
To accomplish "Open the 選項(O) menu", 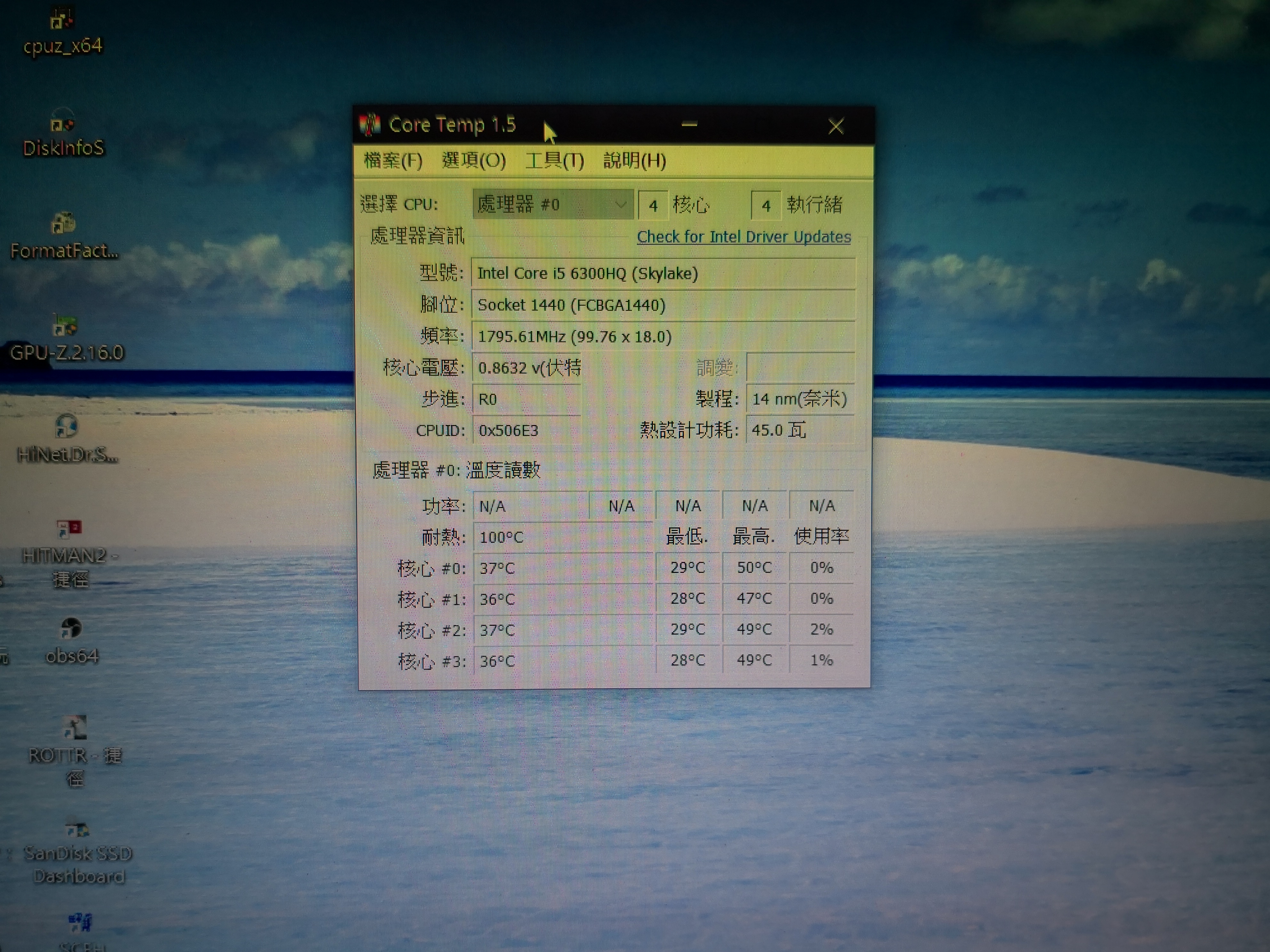I will pyautogui.click(x=474, y=161).
